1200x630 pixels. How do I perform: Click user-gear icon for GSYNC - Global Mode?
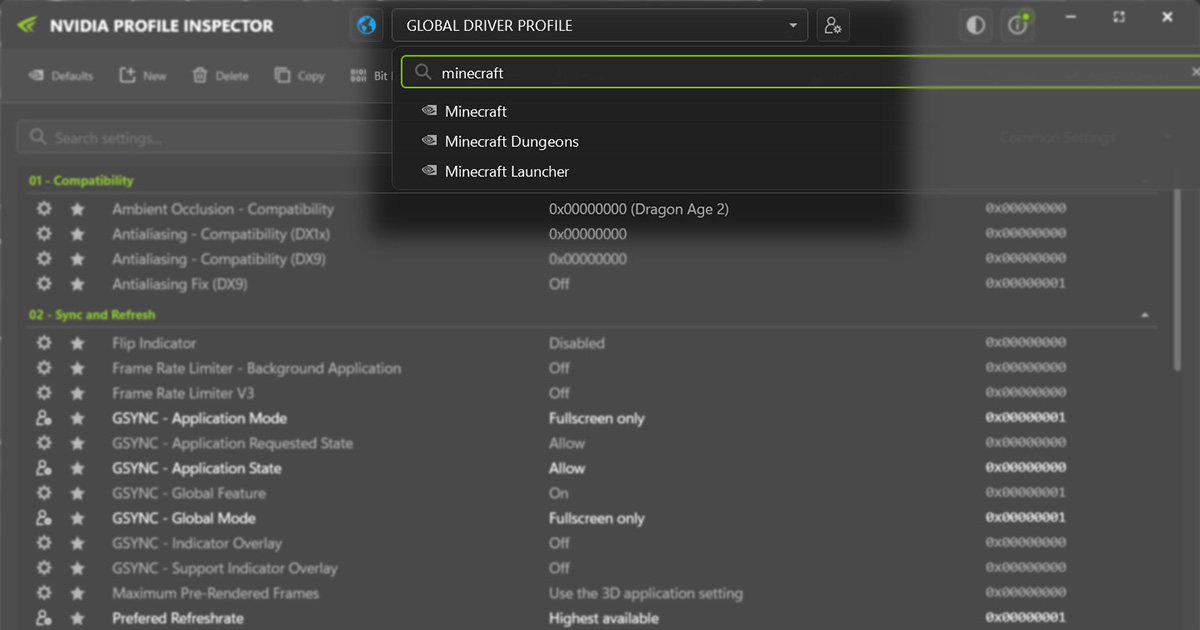[43, 518]
